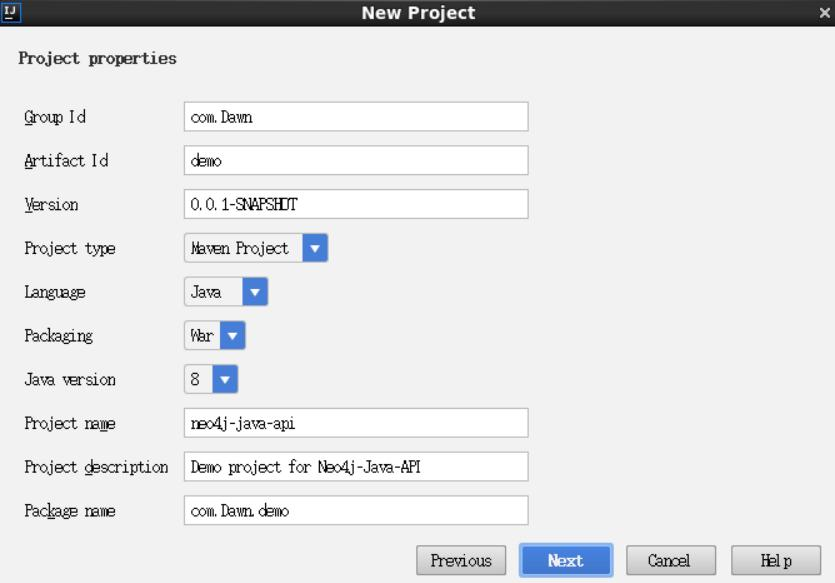Image resolution: width=835 pixels, height=583 pixels.
Task: Click the IntelliJ IDEA icon in title bar
Action: pyautogui.click(x=9, y=13)
